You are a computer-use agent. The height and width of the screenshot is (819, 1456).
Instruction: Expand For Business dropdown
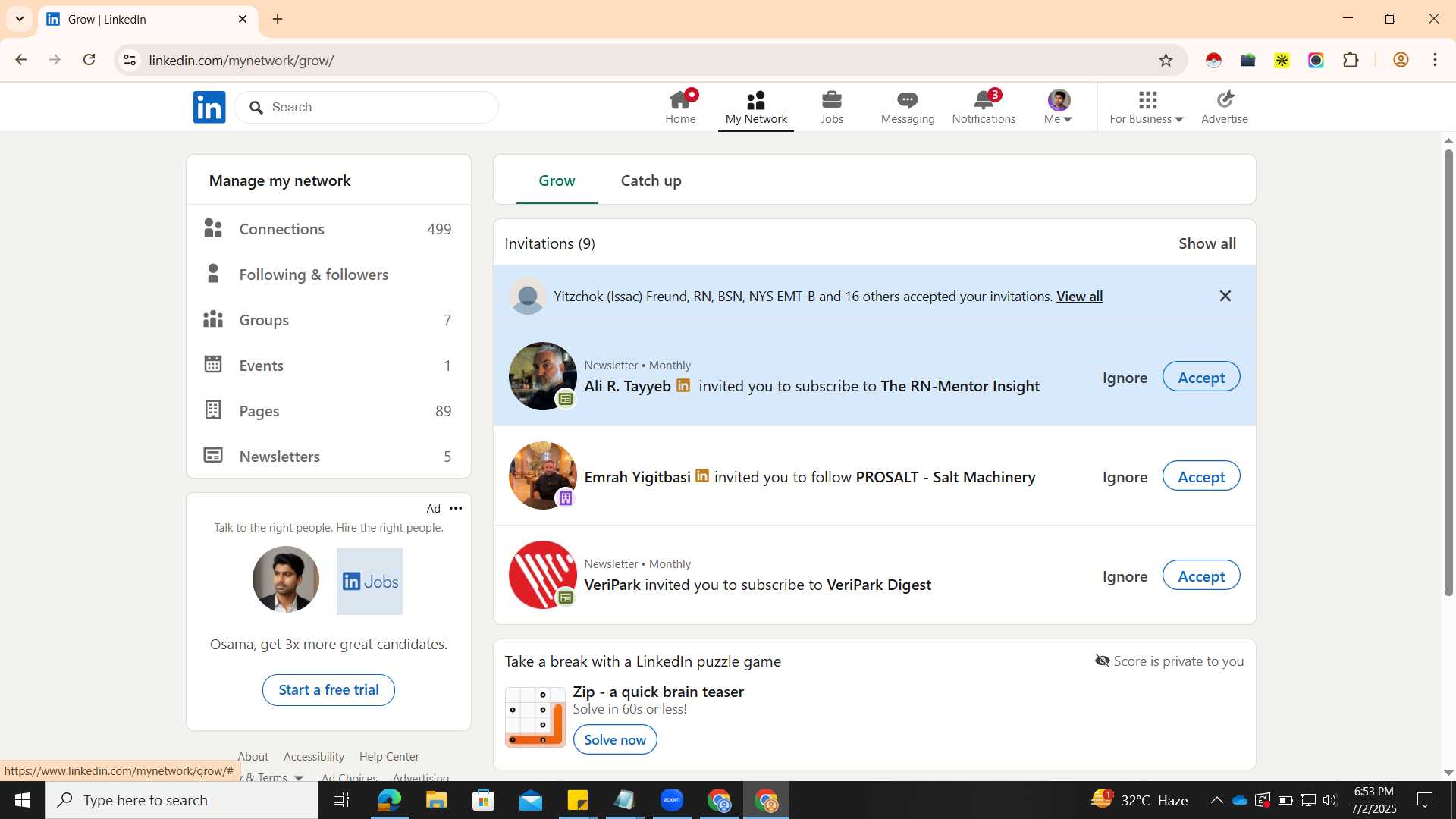point(1146,107)
